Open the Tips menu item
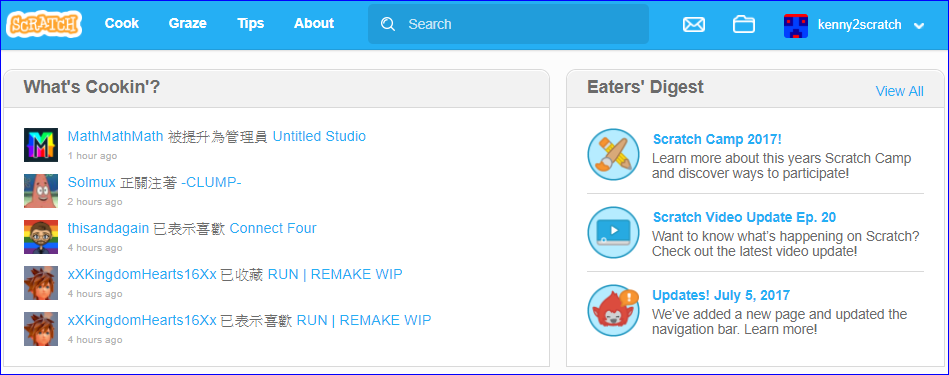Viewport: 949px width, 375px height. click(251, 24)
